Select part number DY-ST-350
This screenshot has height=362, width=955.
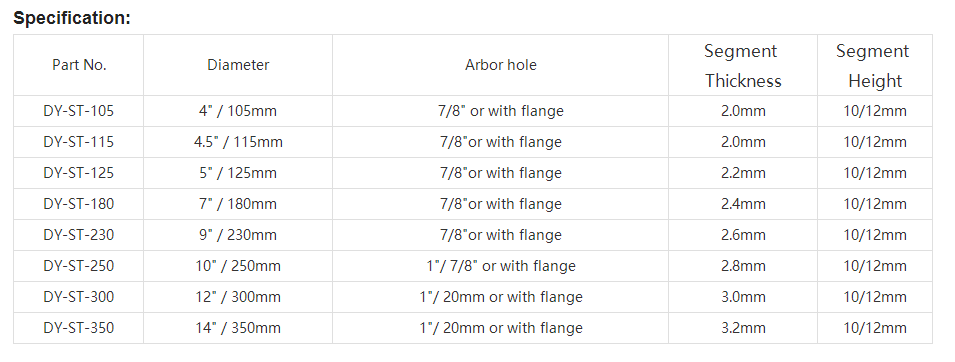pos(79,328)
